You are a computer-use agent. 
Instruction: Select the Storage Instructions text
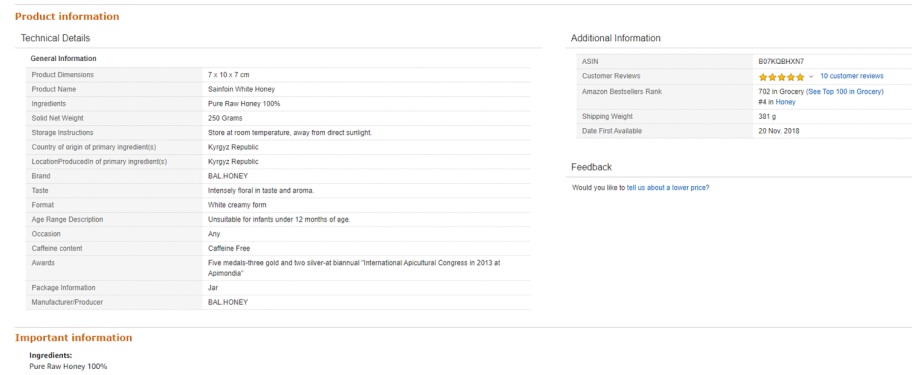(290, 133)
